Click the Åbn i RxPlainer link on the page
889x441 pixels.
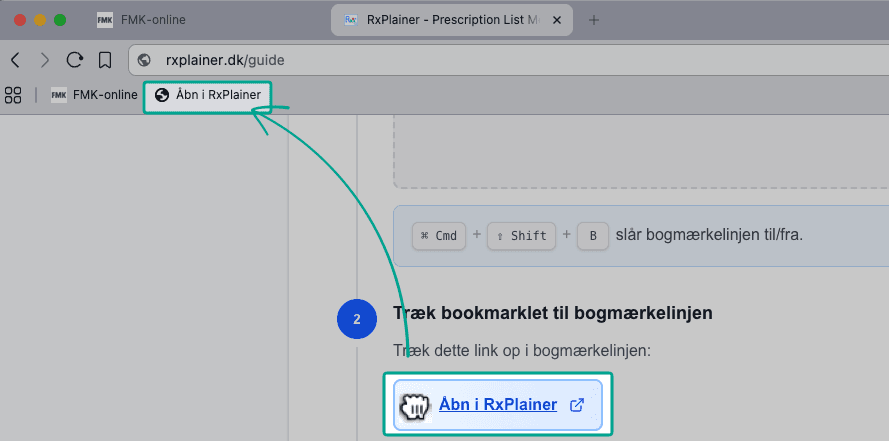(498, 405)
